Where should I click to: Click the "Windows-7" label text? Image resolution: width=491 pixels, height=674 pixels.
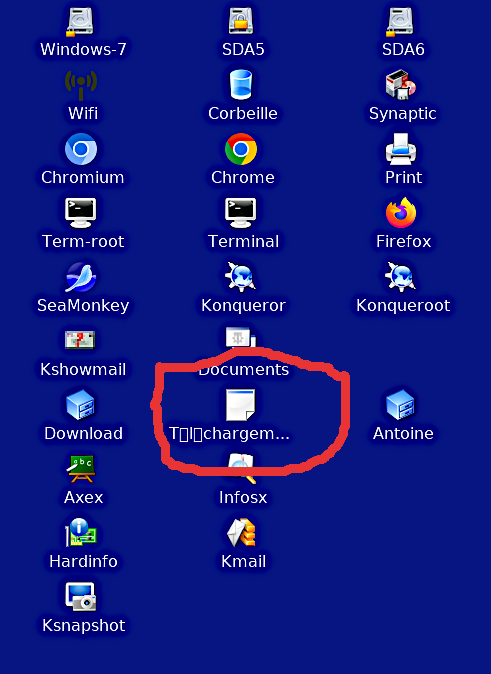[x=83, y=49]
